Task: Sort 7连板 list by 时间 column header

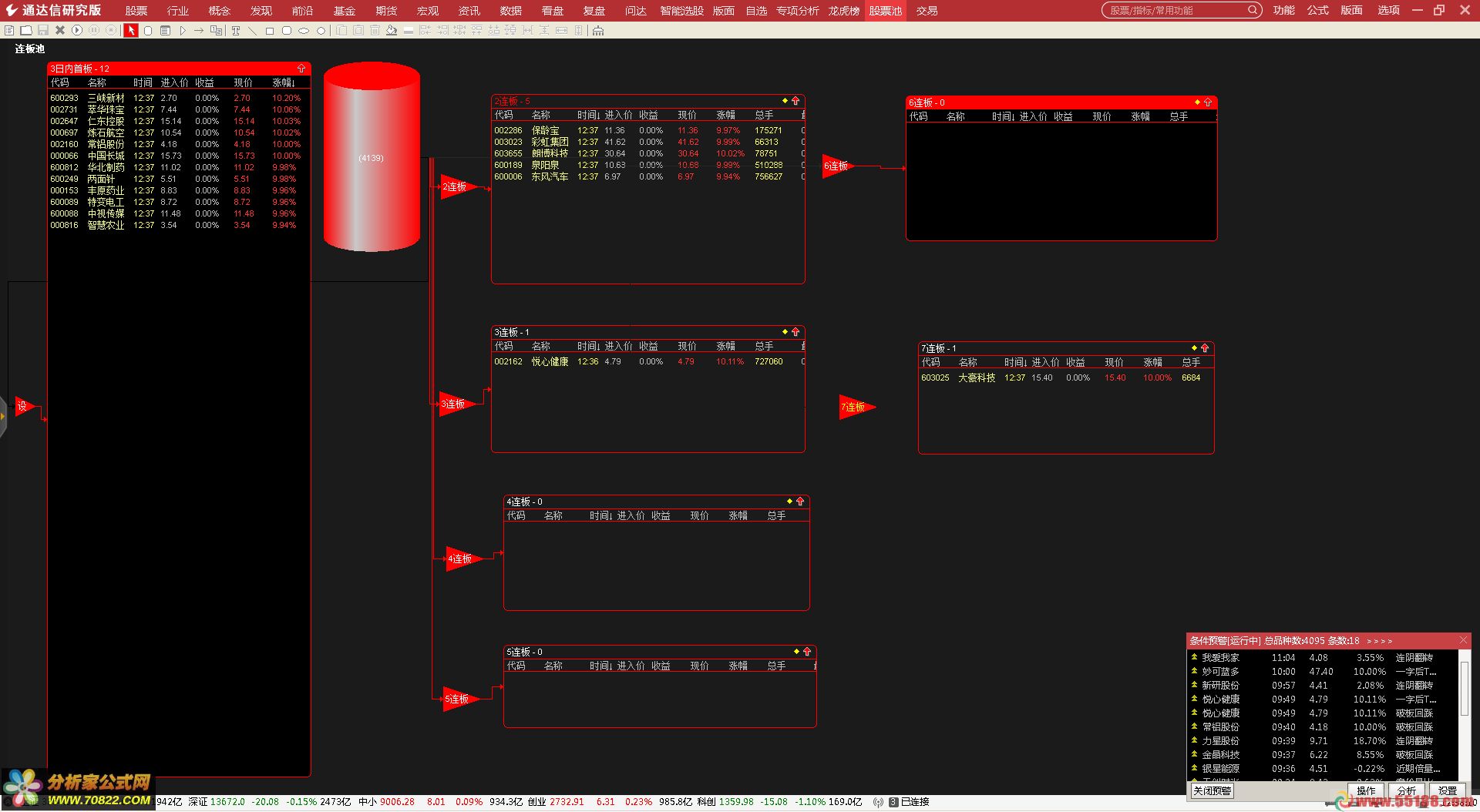Action: pyautogui.click(x=1015, y=362)
